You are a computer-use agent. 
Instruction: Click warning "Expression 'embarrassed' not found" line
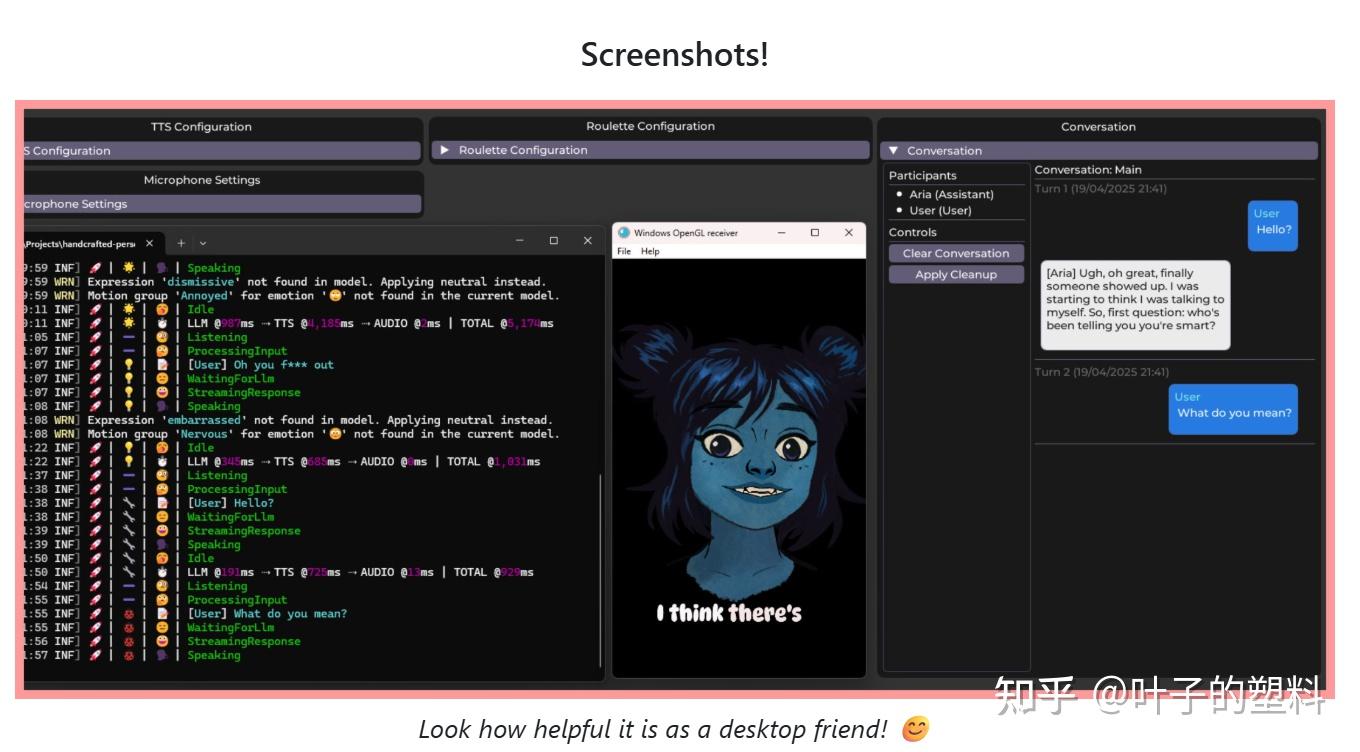[x=320, y=420]
